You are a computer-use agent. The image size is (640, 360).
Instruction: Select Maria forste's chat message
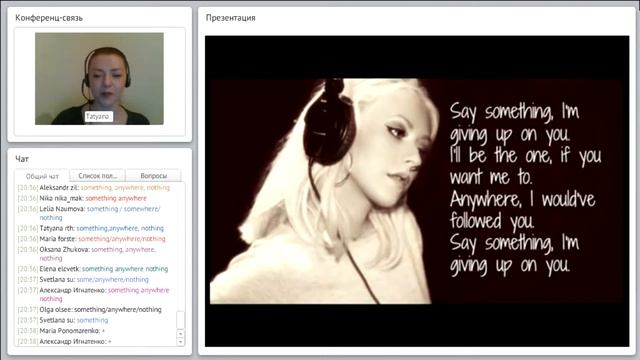(x=91, y=239)
